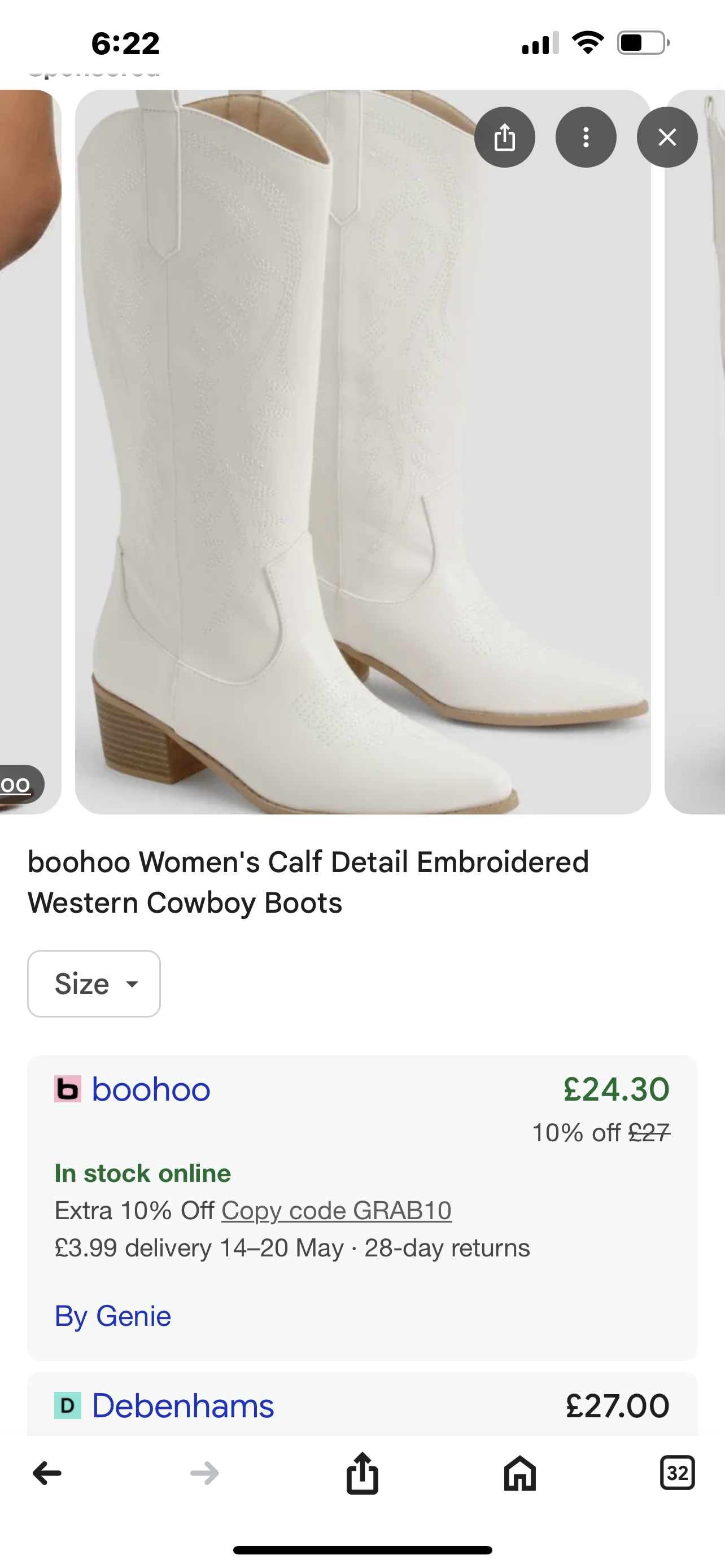This screenshot has height=1568, width=725.
Task: Tap the Debenhams store logo icon
Action: [x=68, y=1405]
